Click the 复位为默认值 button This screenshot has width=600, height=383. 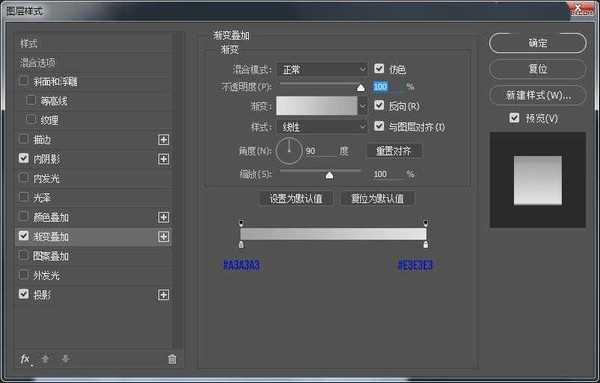[x=377, y=199]
